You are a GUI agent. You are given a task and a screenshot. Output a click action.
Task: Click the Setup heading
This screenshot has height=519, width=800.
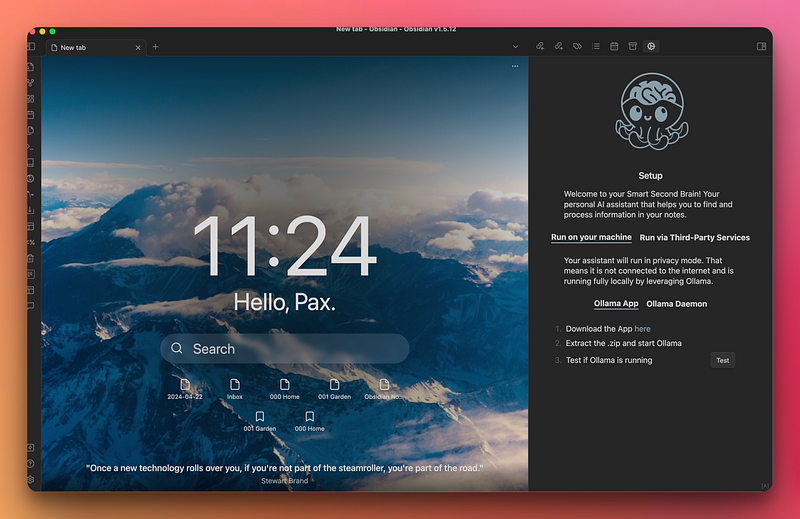(x=651, y=176)
